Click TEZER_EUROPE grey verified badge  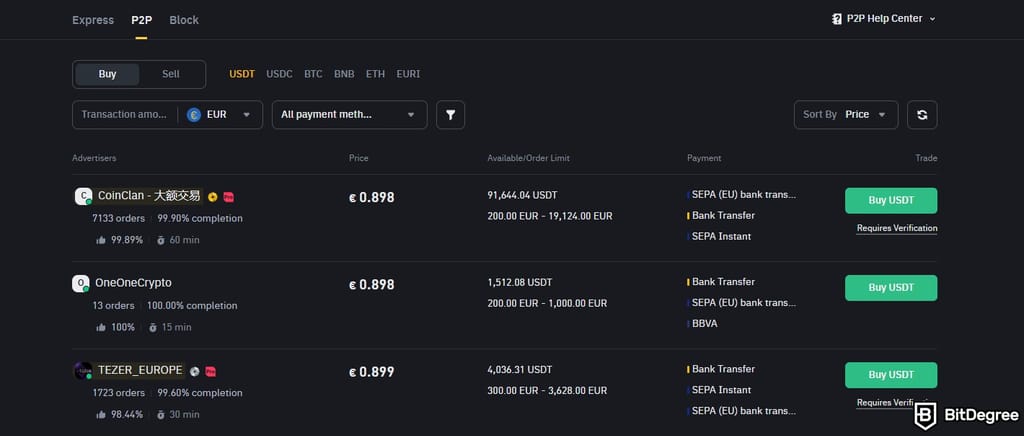point(194,371)
